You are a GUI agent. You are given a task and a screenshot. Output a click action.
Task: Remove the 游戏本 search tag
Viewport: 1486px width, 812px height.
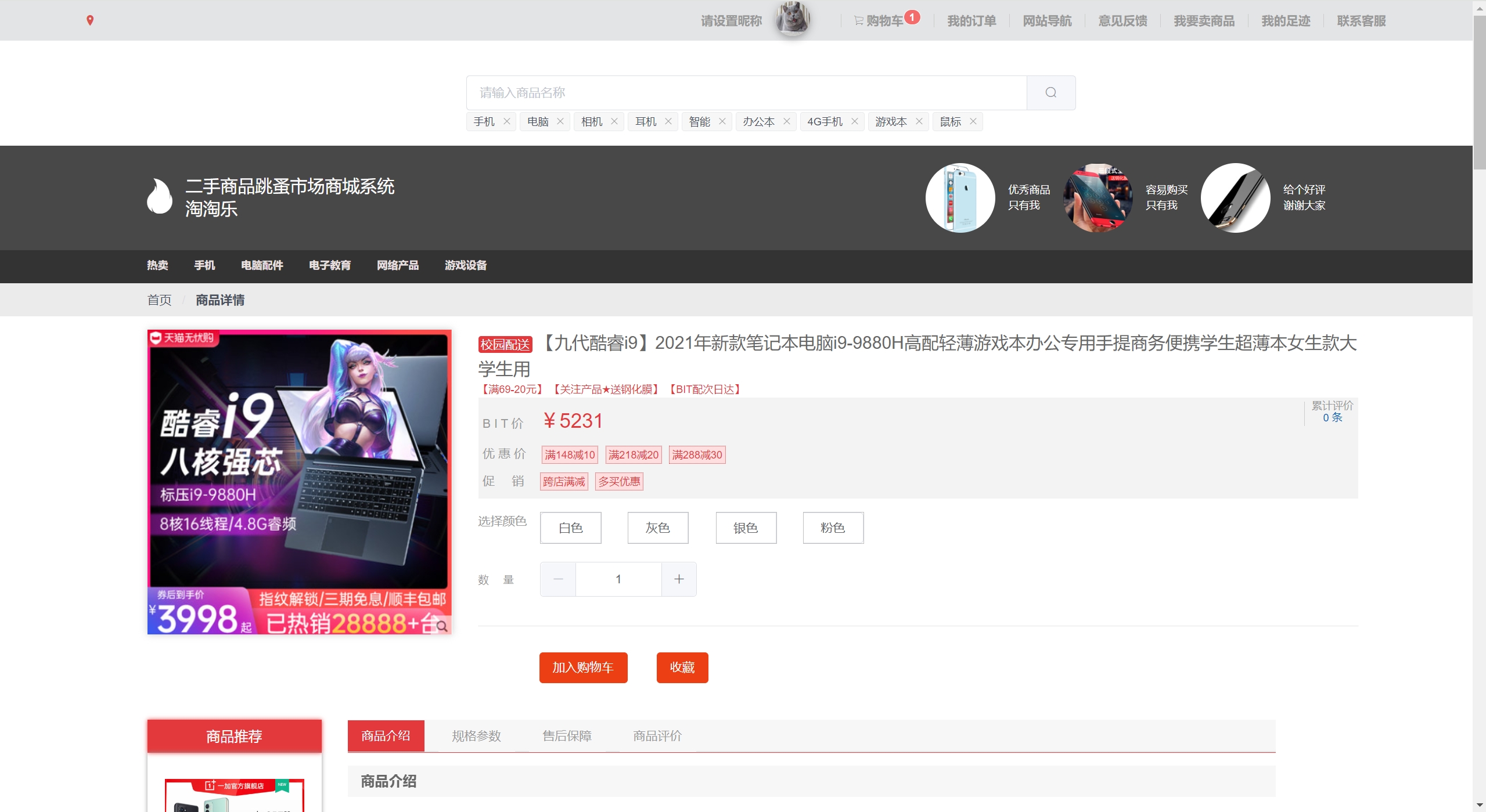click(x=919, y=121)
